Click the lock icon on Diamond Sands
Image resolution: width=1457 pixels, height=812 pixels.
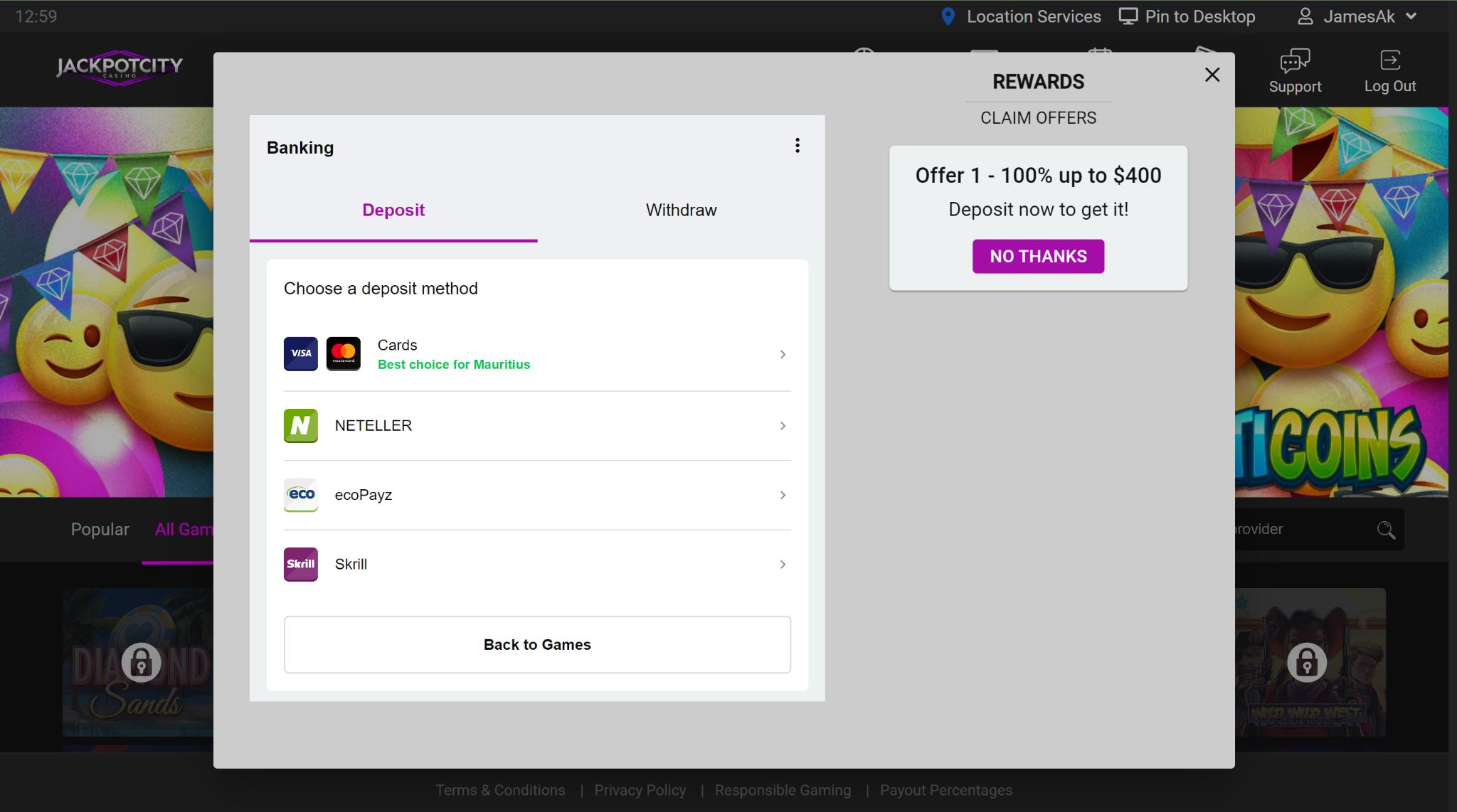click(x=141, y=663)
